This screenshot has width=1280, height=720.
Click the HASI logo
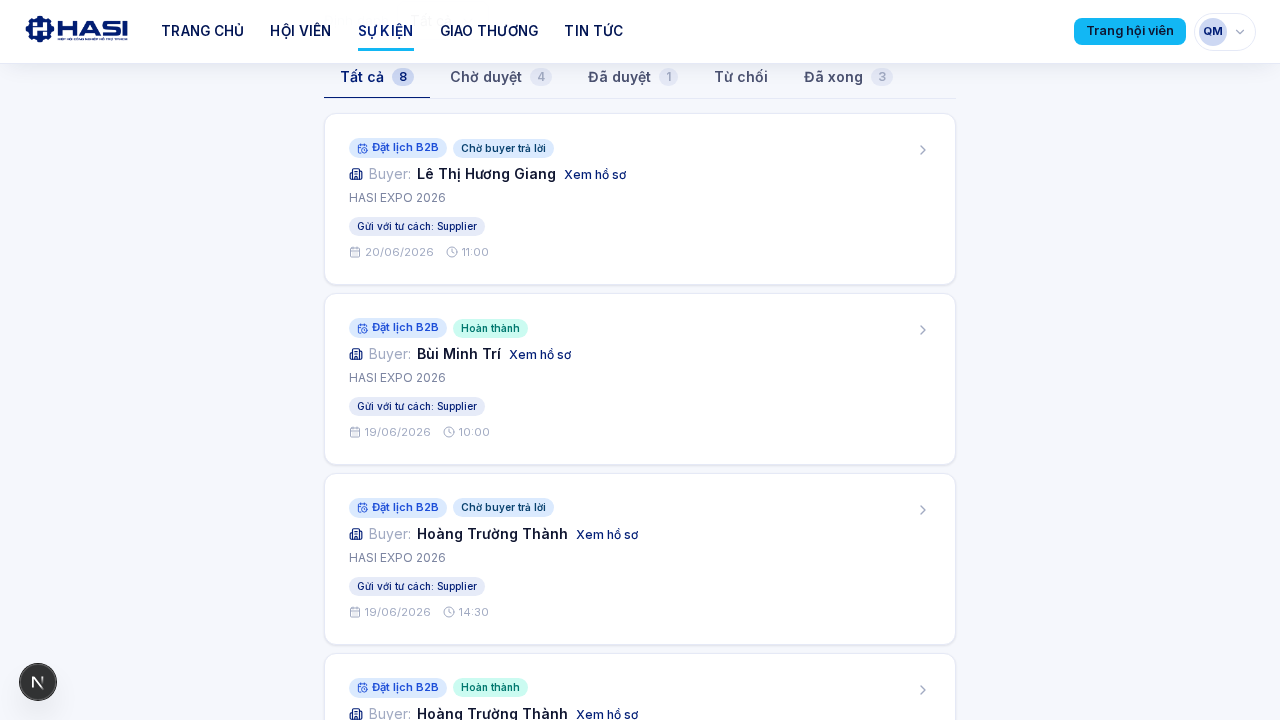click(x=77, y=30)
